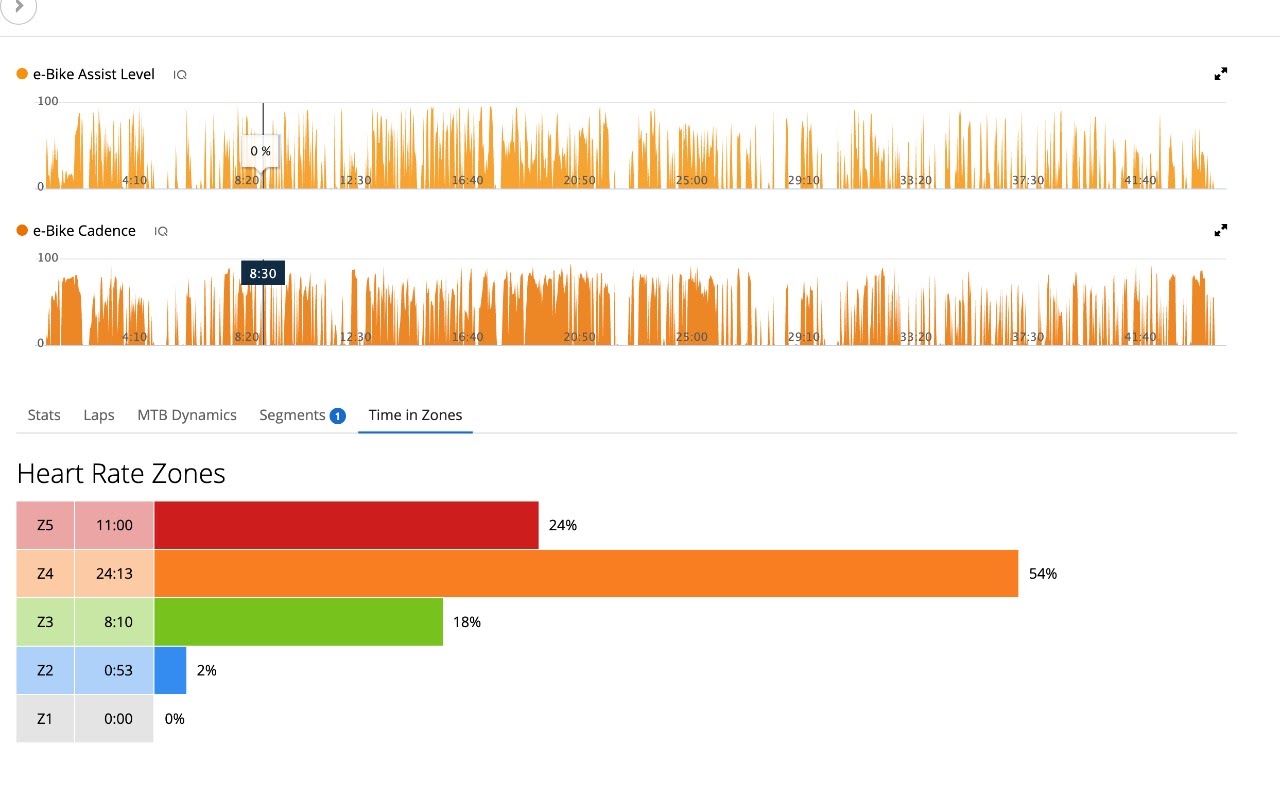Click IQ label beside e-Bike Assist Level
This screenshot has height=797, width=1280.
(x=180, y=75)
